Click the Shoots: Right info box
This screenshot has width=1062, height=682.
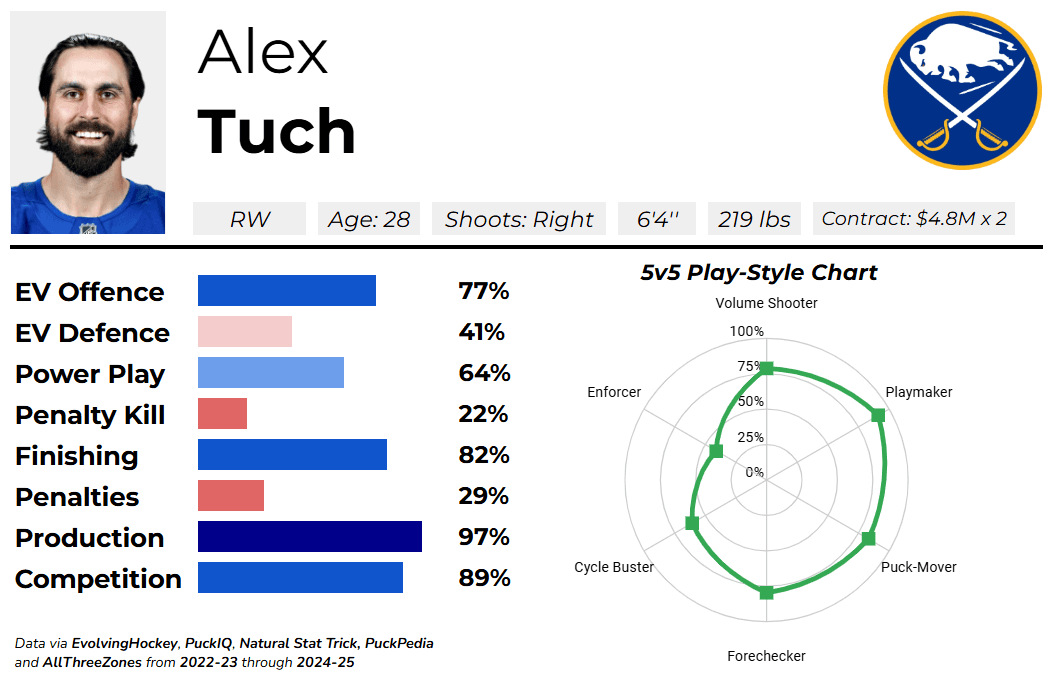(519, 219)
